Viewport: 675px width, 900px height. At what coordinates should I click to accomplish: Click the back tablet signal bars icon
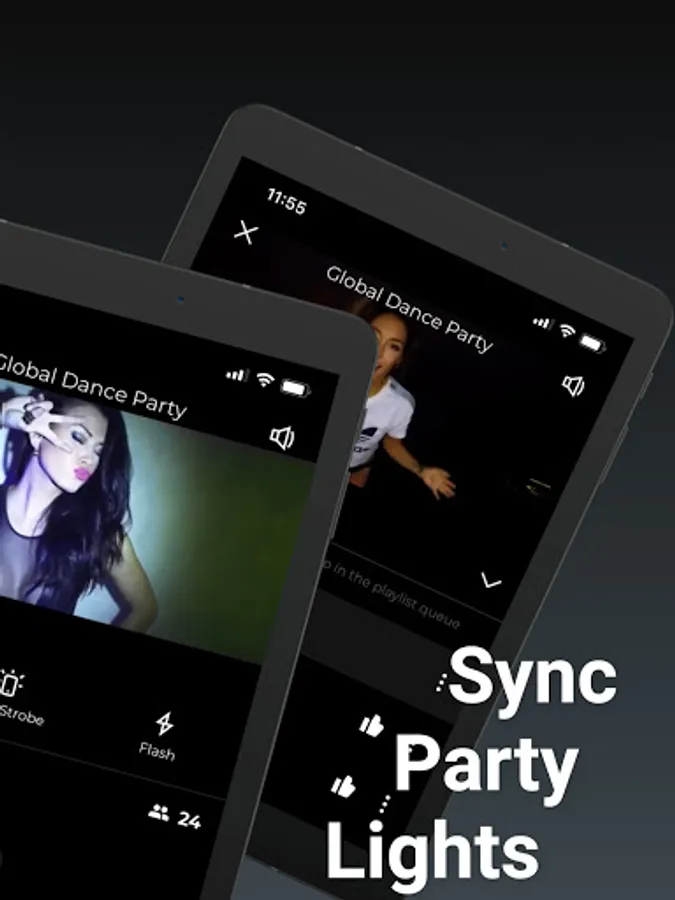coord(542,323)
